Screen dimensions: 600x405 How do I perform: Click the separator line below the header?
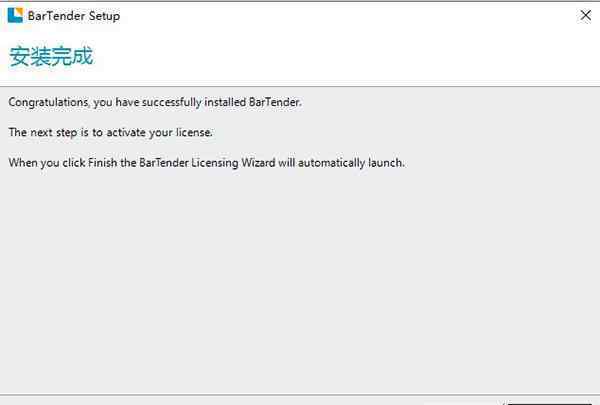pyautogui.click(x=300, y=87)
